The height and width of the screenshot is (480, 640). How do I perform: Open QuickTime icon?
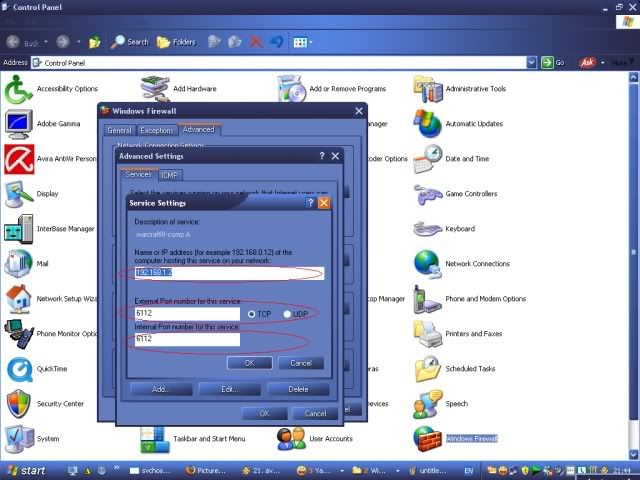click(18, 369)
